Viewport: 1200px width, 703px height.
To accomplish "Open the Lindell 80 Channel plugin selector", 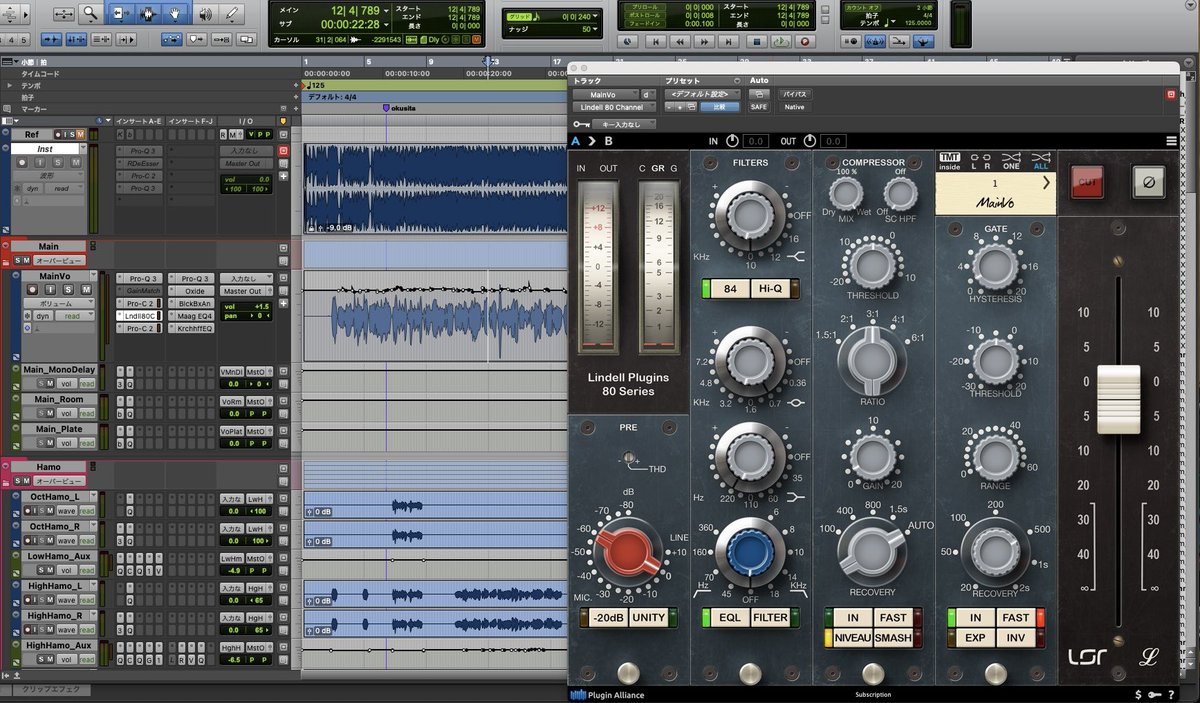I will coord(614,106).
